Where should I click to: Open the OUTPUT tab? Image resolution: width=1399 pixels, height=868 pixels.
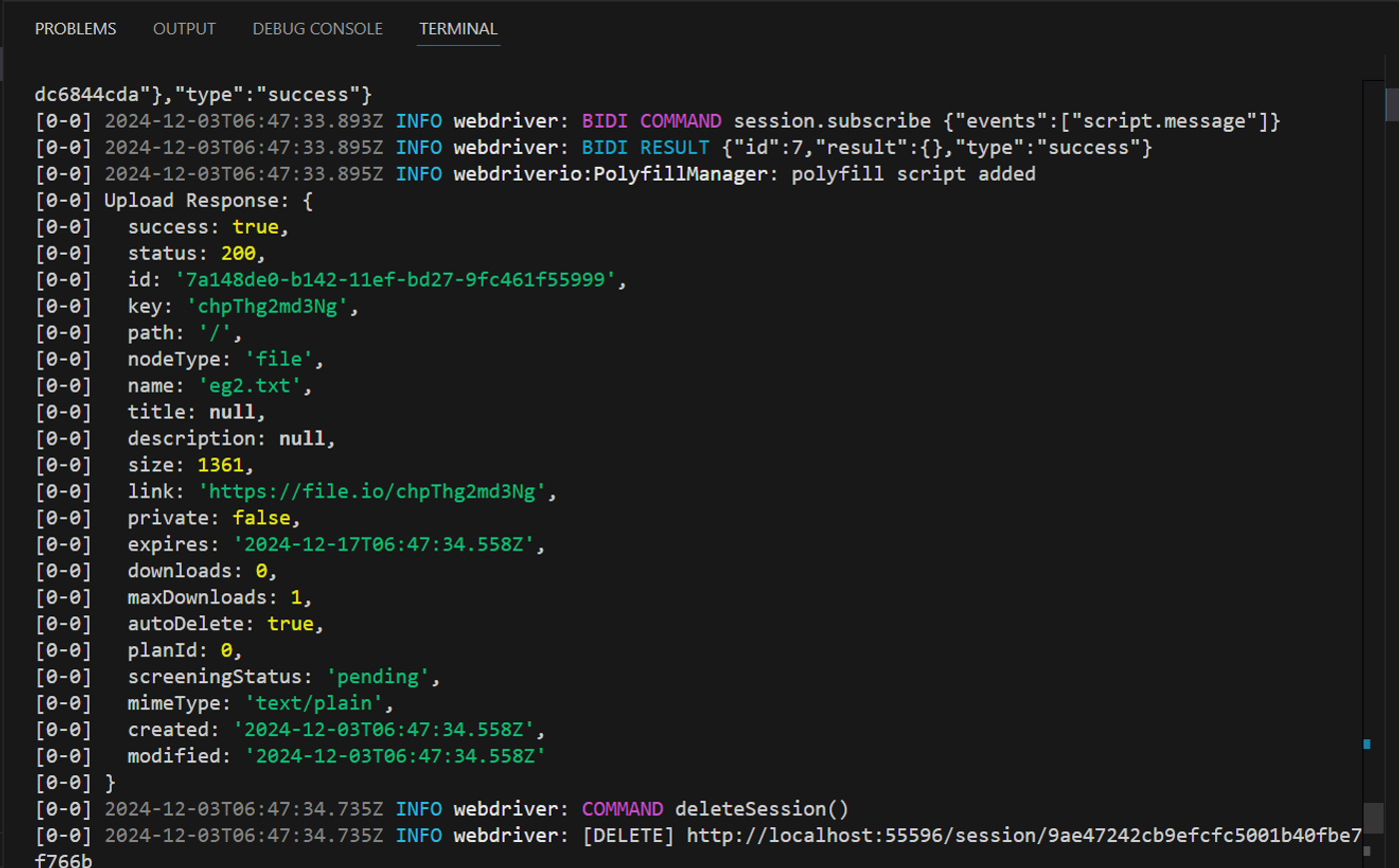184,29
